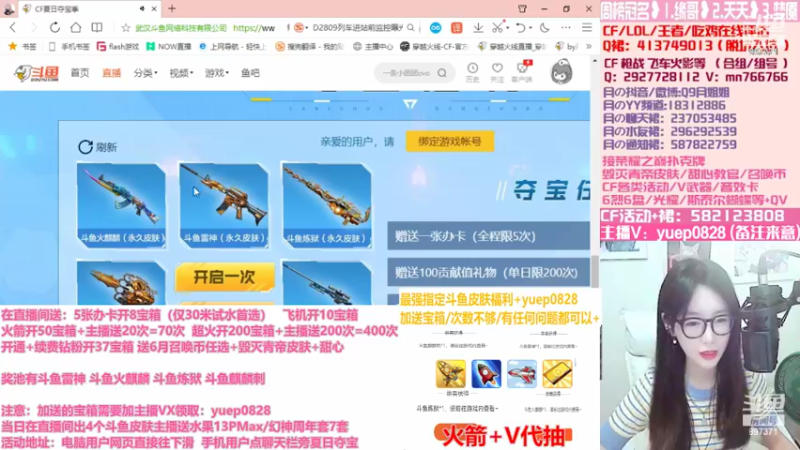Screen dimensions: 800x450
Task: Collapse the section with the white triangle arrow
Action: click(x=410, y=105)
